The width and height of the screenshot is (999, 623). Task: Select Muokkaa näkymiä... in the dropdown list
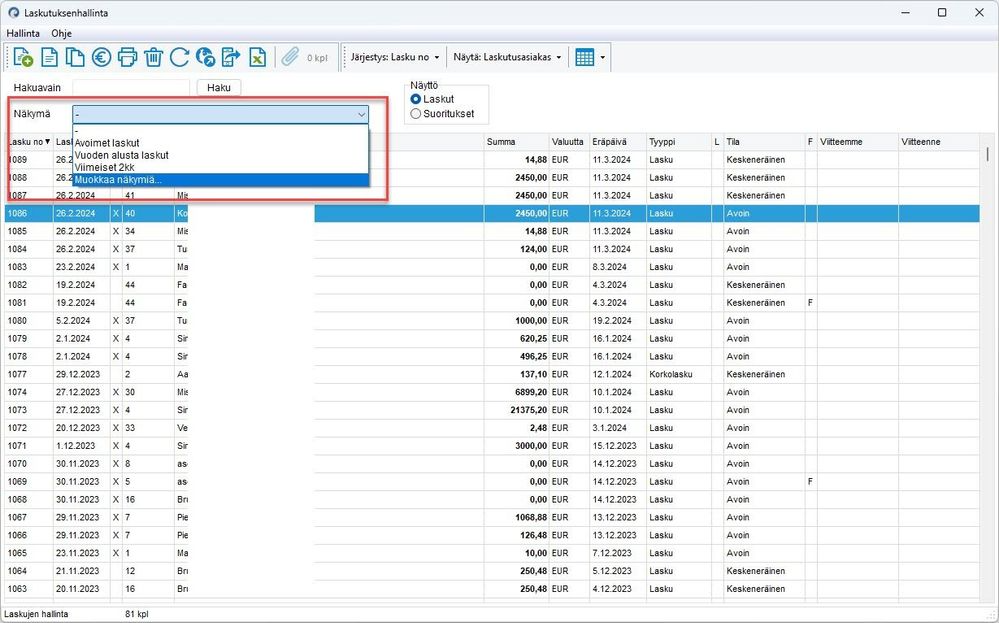(x=118, y=180)
